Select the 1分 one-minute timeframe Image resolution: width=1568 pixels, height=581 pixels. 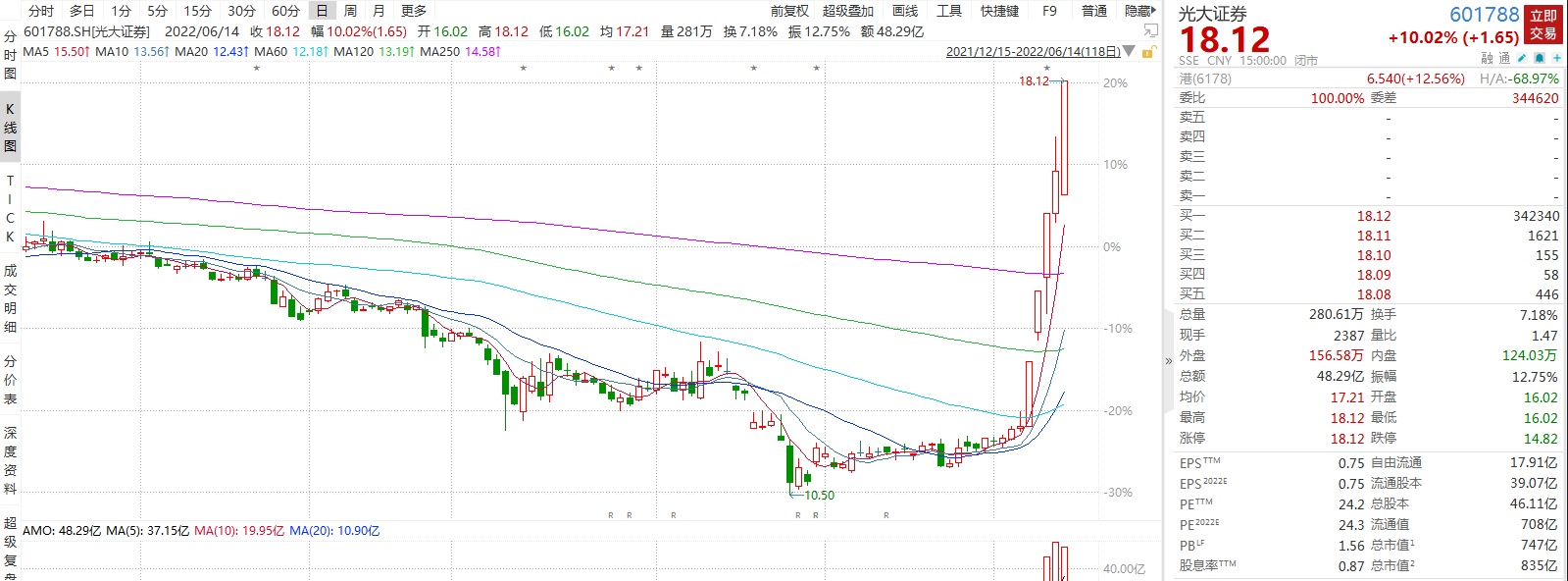pyautogui.click(x=121, y=11)
